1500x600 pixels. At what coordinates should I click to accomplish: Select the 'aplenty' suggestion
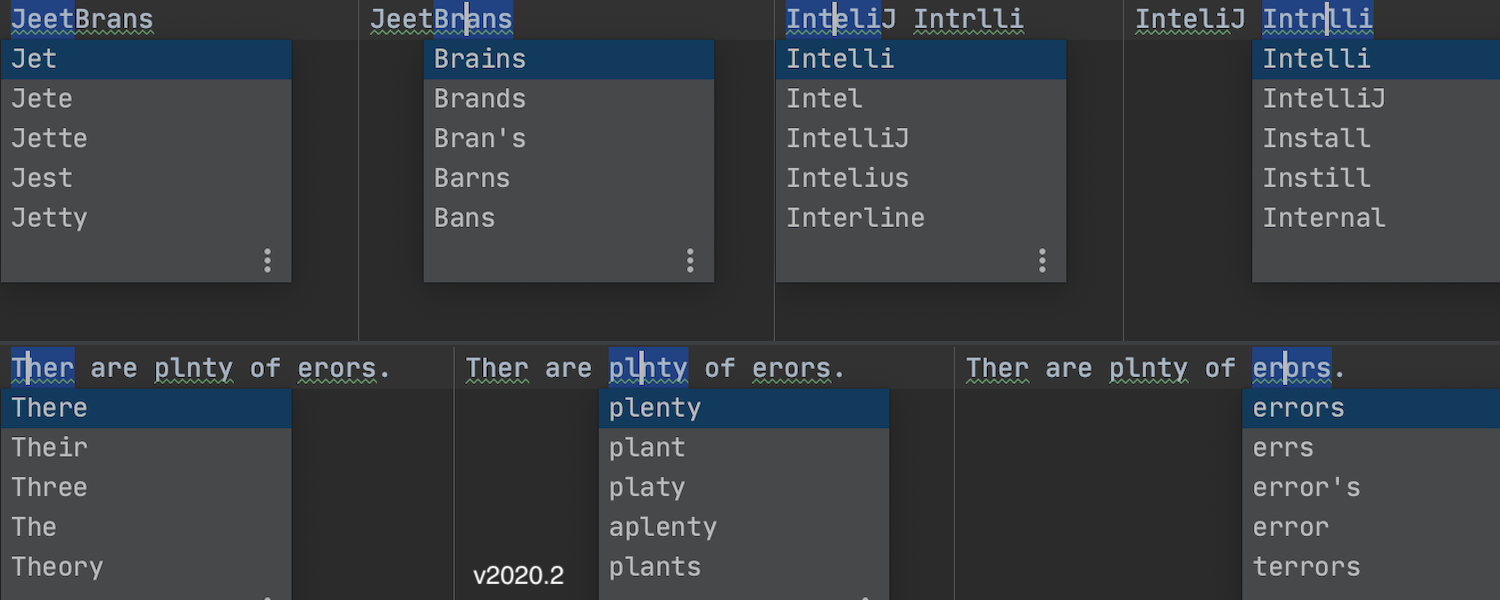(x=744, y=527)
